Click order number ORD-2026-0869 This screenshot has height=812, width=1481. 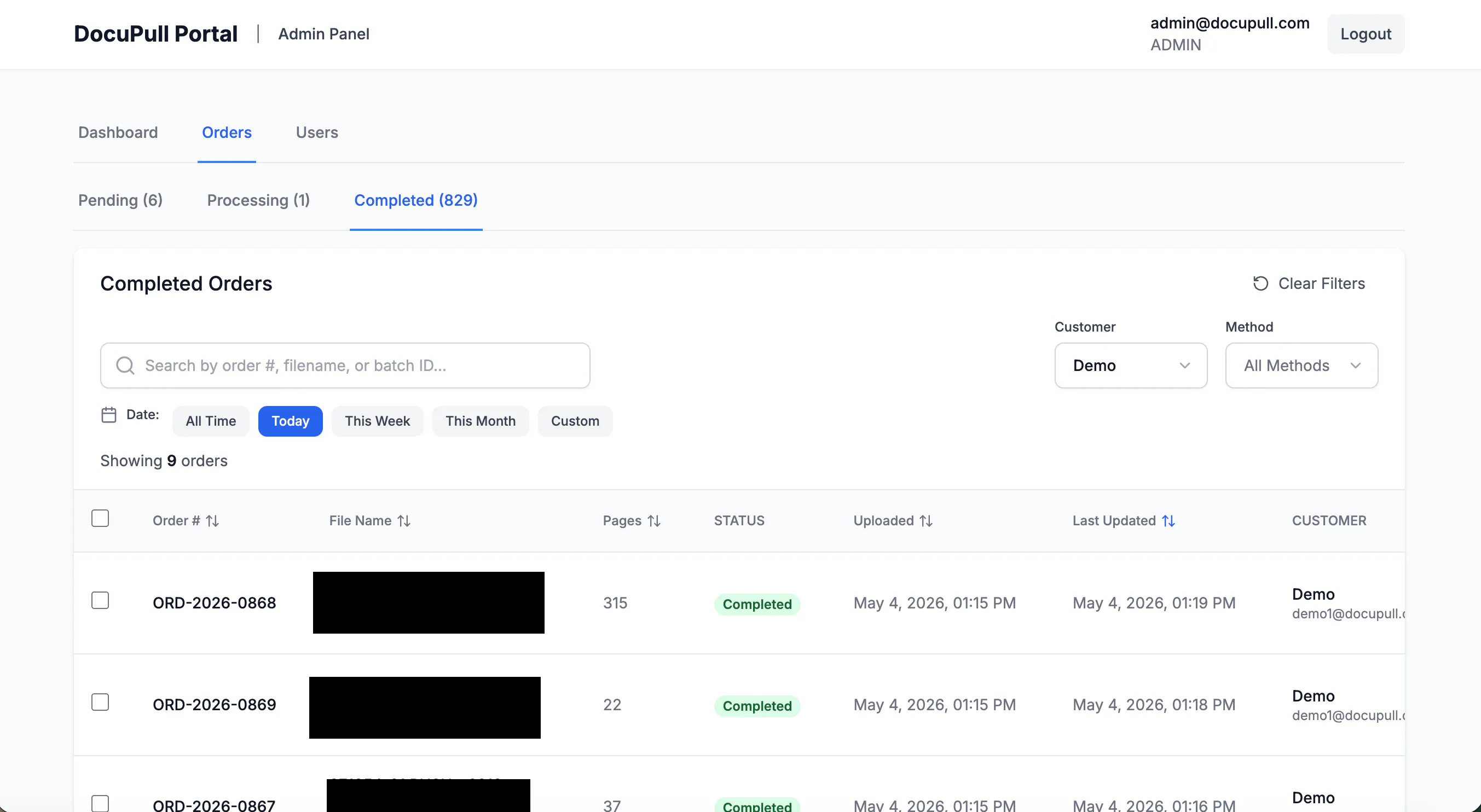click(214, 705)
